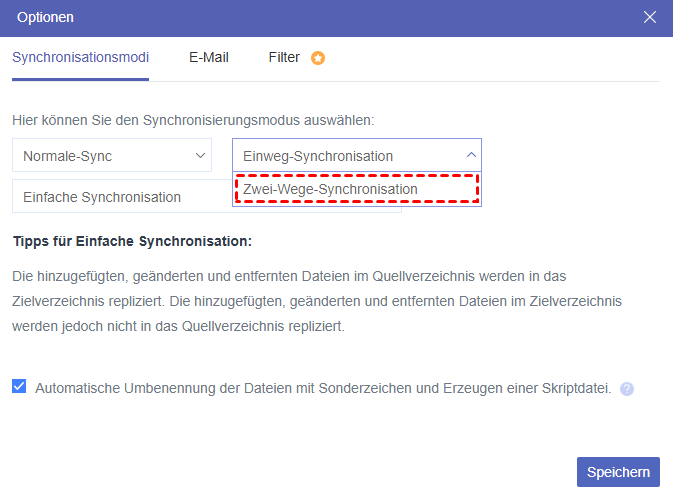The height and width of the screenshot is (503, 673).
Task: Click the 'Tipps für Einfache Synchronisation' heading
Action: pyautogui.click(x=132, y=242)
